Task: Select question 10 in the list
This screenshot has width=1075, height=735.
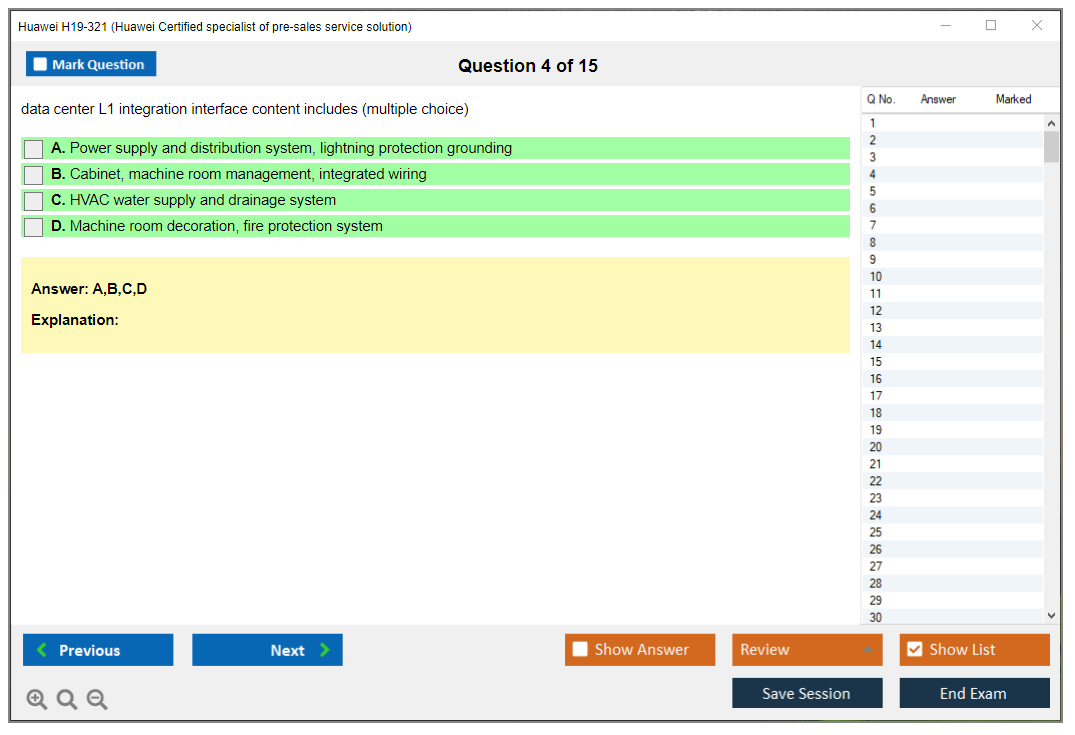Action: pyautogui.click(x=876, y=277)
